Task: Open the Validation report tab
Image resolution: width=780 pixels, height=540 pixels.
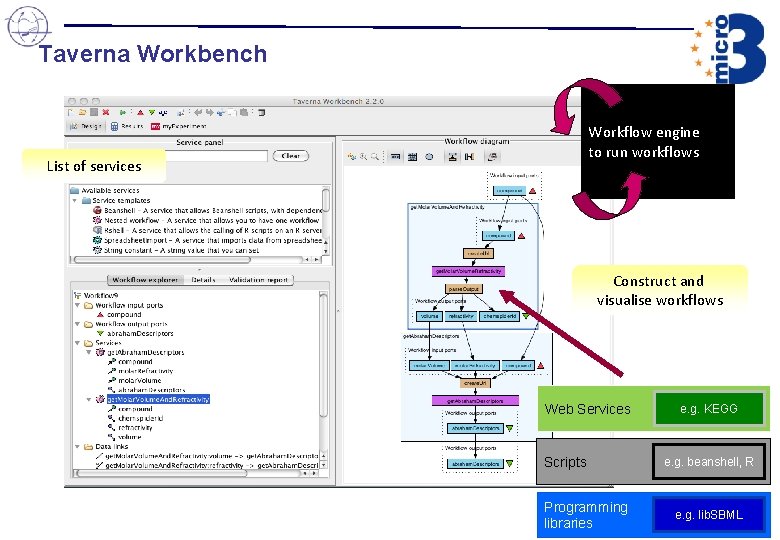Action: click(258, 280)
